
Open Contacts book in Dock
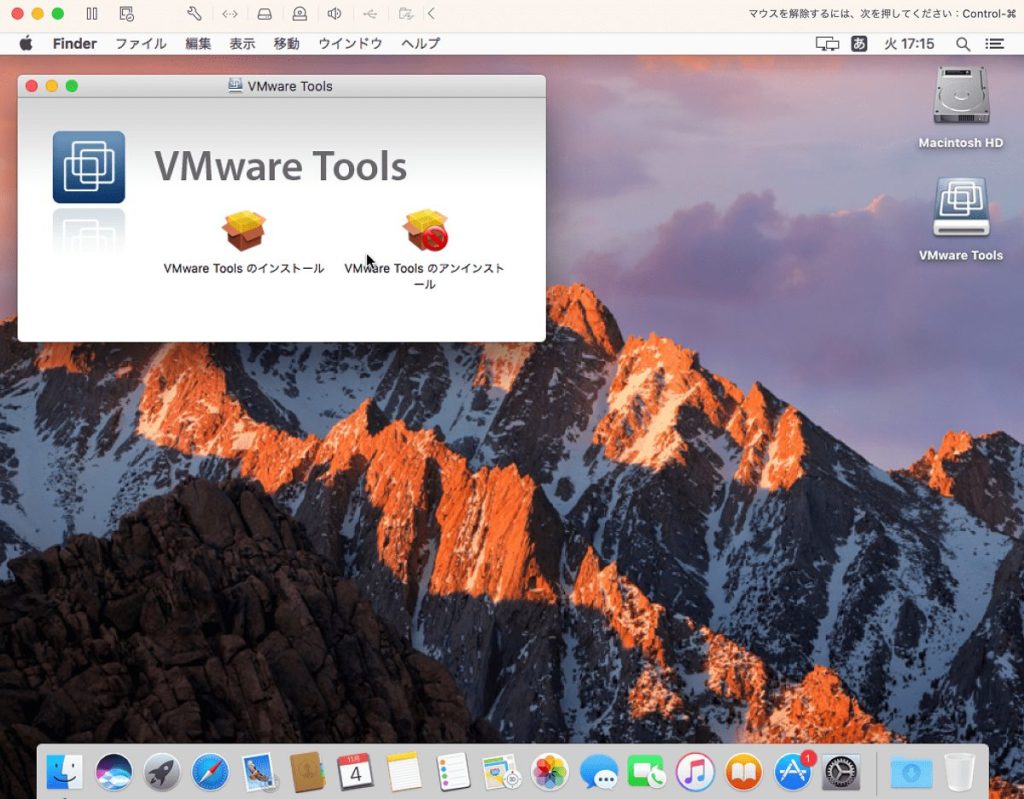pyautogui.click(x=307, y=771)
